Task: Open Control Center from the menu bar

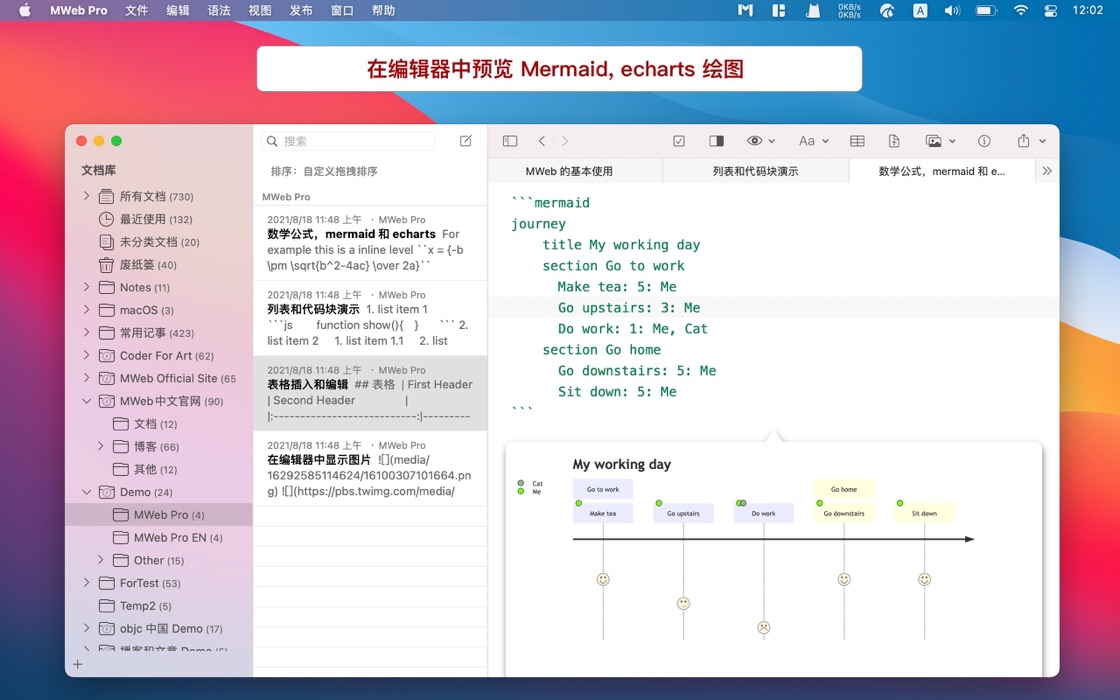Action: 1051,10
